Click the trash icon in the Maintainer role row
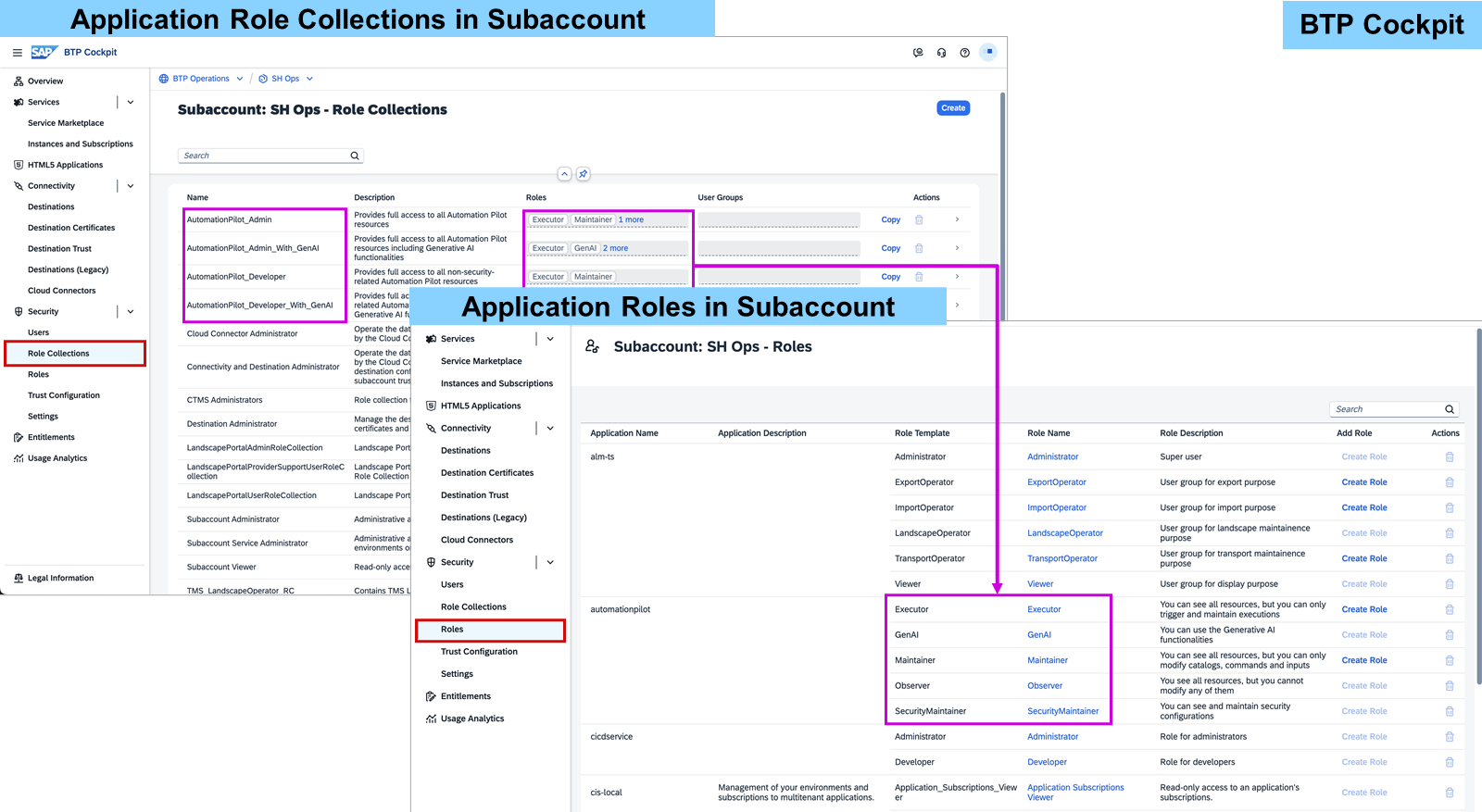This screenshot has width=1482, height=812. [1450, 660]
